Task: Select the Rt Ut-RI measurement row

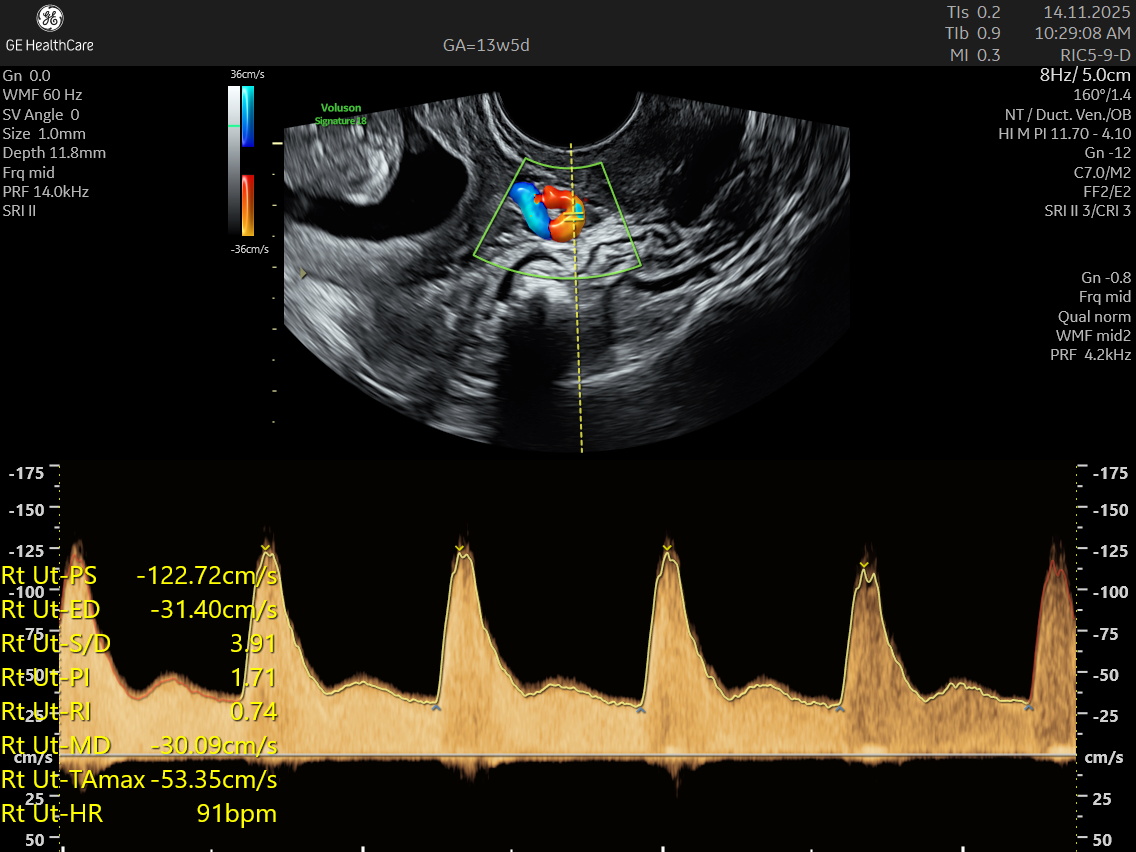Action: pos(140,712)
